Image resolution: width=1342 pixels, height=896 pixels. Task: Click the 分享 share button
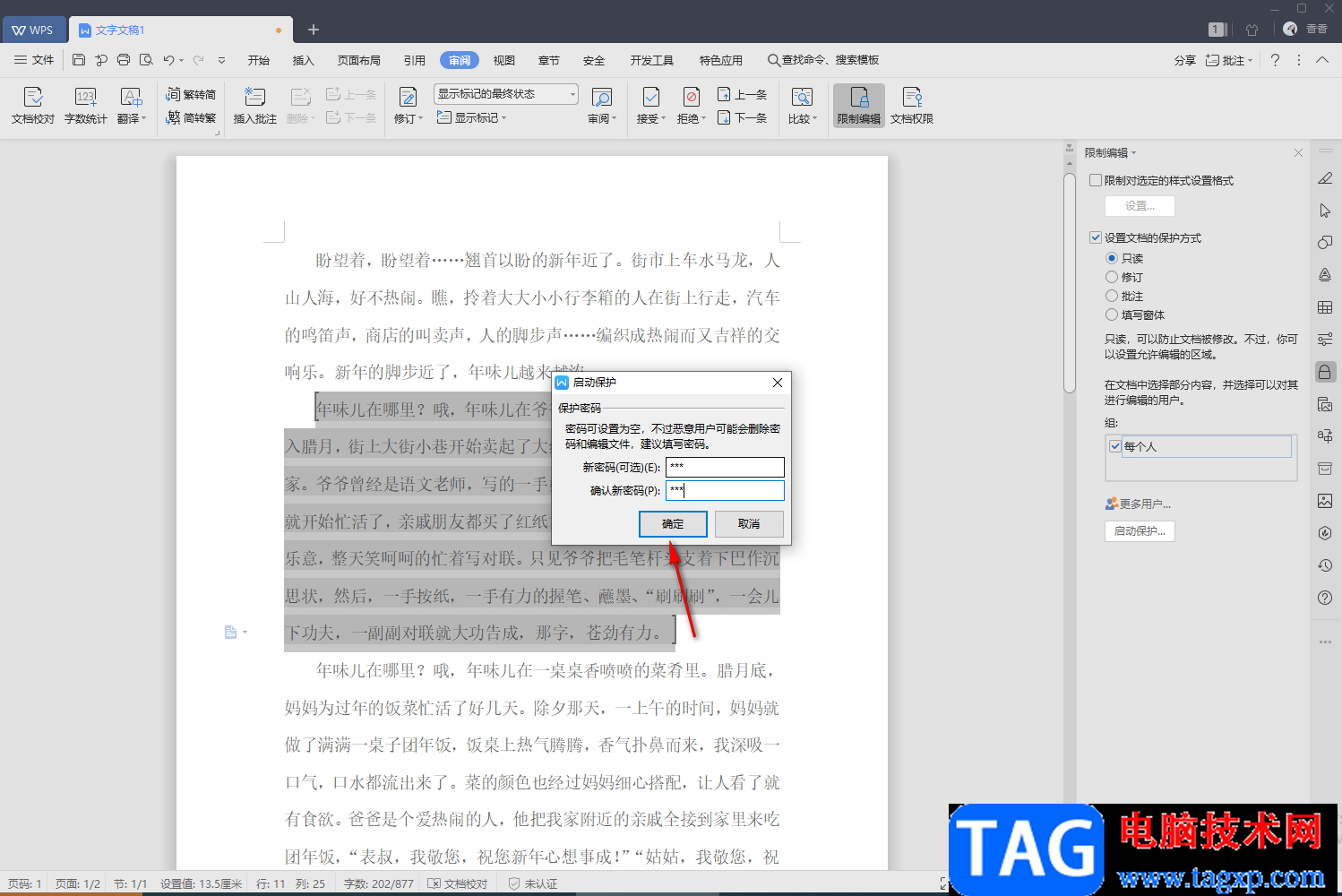click(1185, 60)
